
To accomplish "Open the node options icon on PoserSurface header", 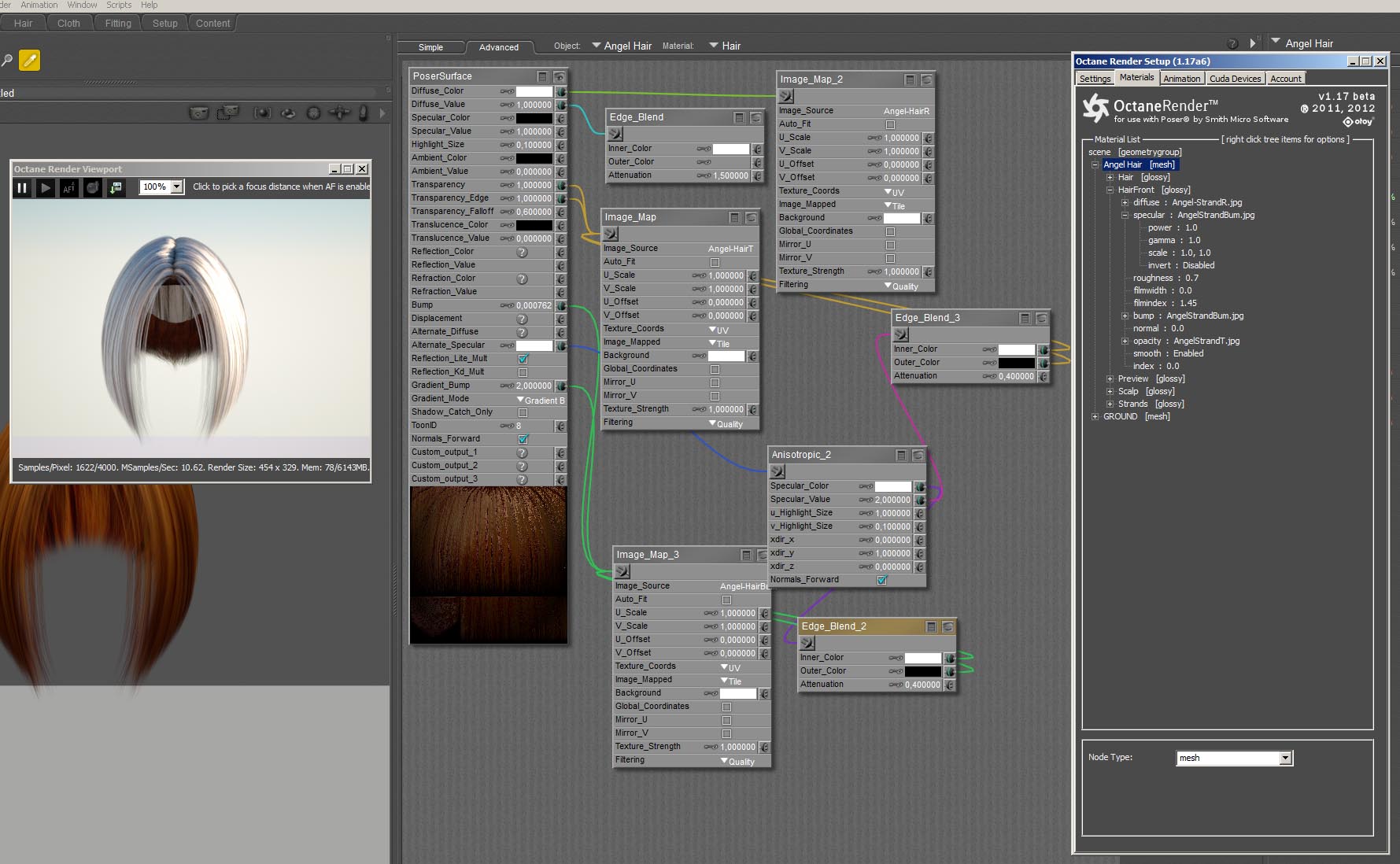I will tap(542, 76).
